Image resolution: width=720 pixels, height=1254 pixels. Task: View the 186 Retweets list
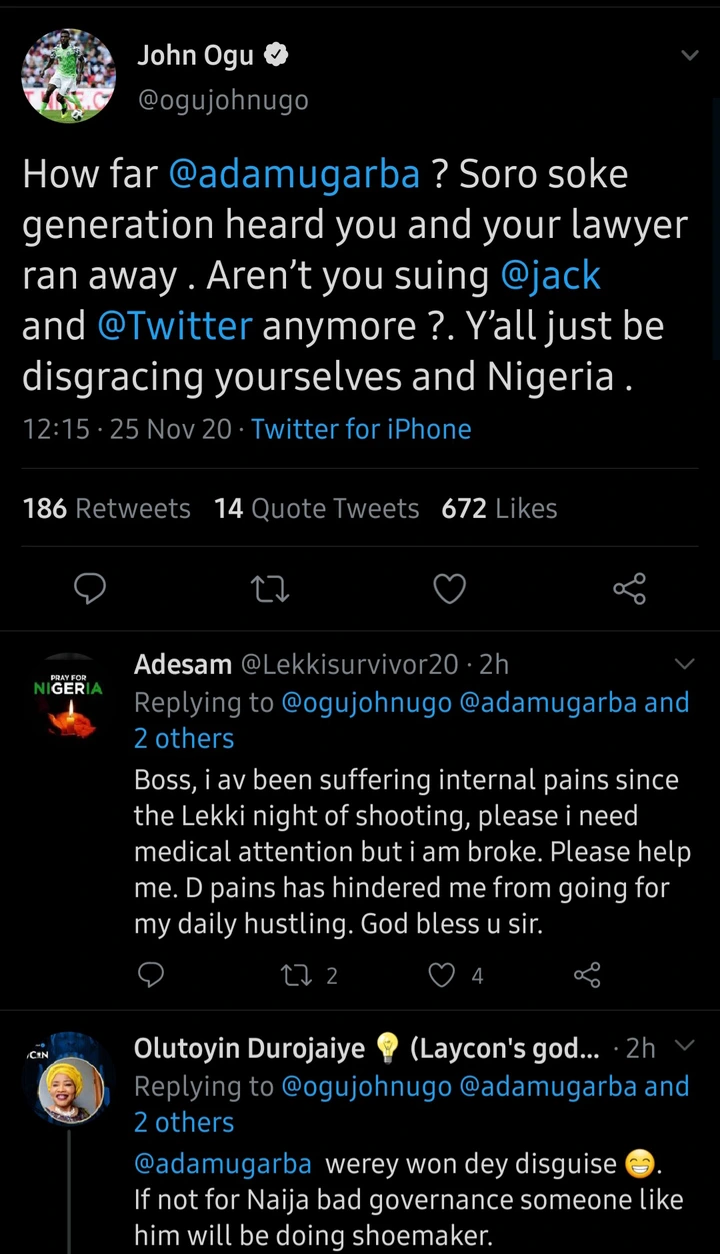[x=106, y=509]
